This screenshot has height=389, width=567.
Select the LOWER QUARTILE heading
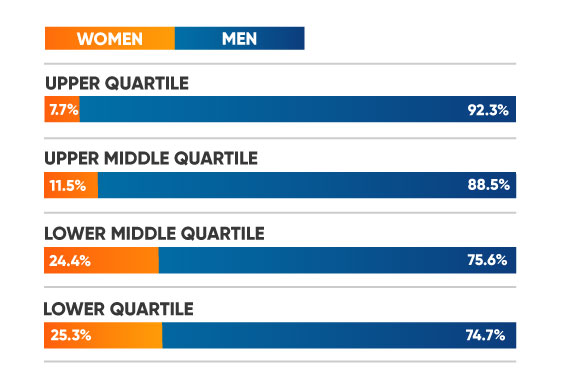pyautogui.click(x=119, y=309)
